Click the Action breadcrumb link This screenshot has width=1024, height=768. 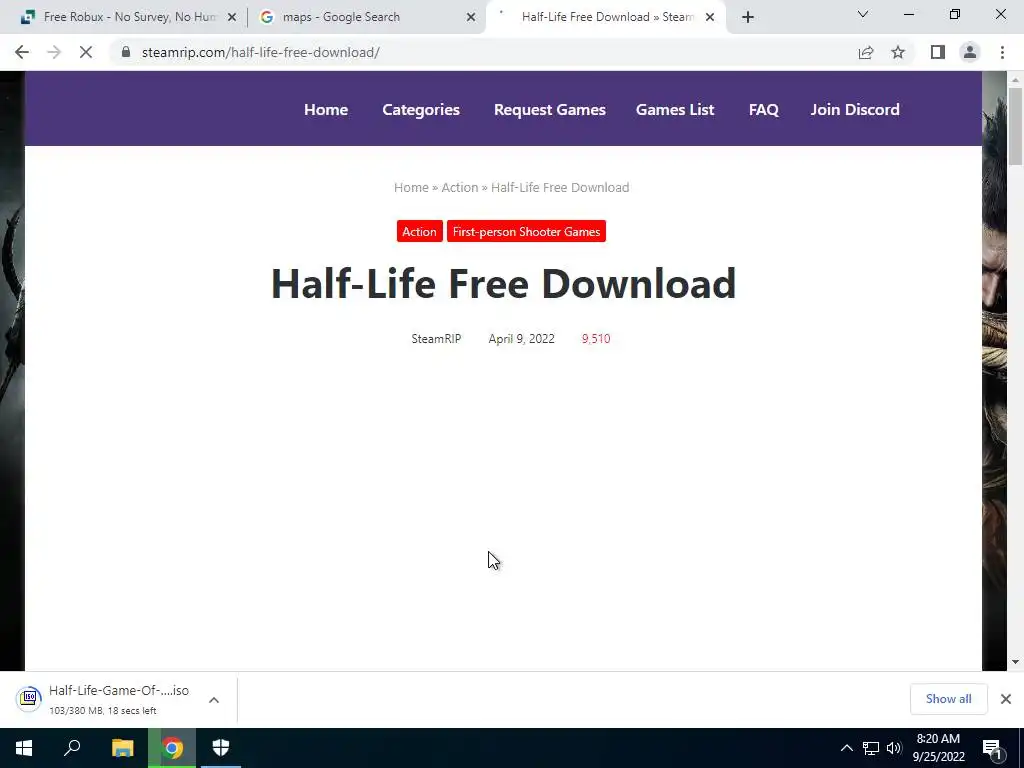pos(460,187)
